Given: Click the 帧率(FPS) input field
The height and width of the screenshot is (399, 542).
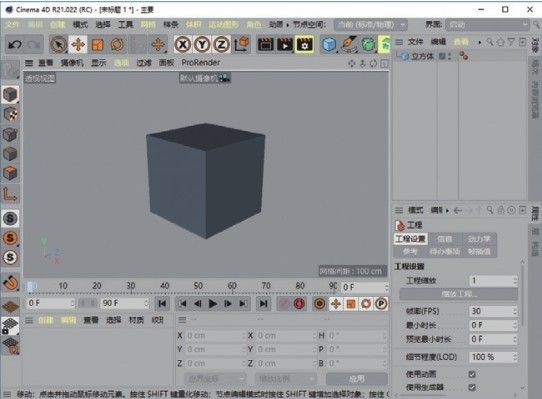Looking at the screenshot, I should (493, 311).
